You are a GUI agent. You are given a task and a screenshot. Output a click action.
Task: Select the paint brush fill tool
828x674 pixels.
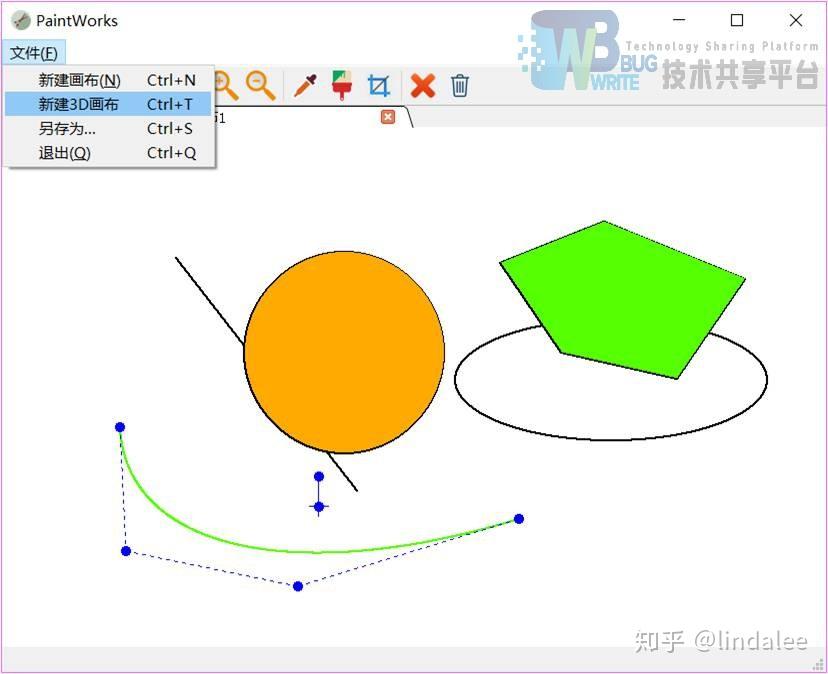click(x=342, y=86)
